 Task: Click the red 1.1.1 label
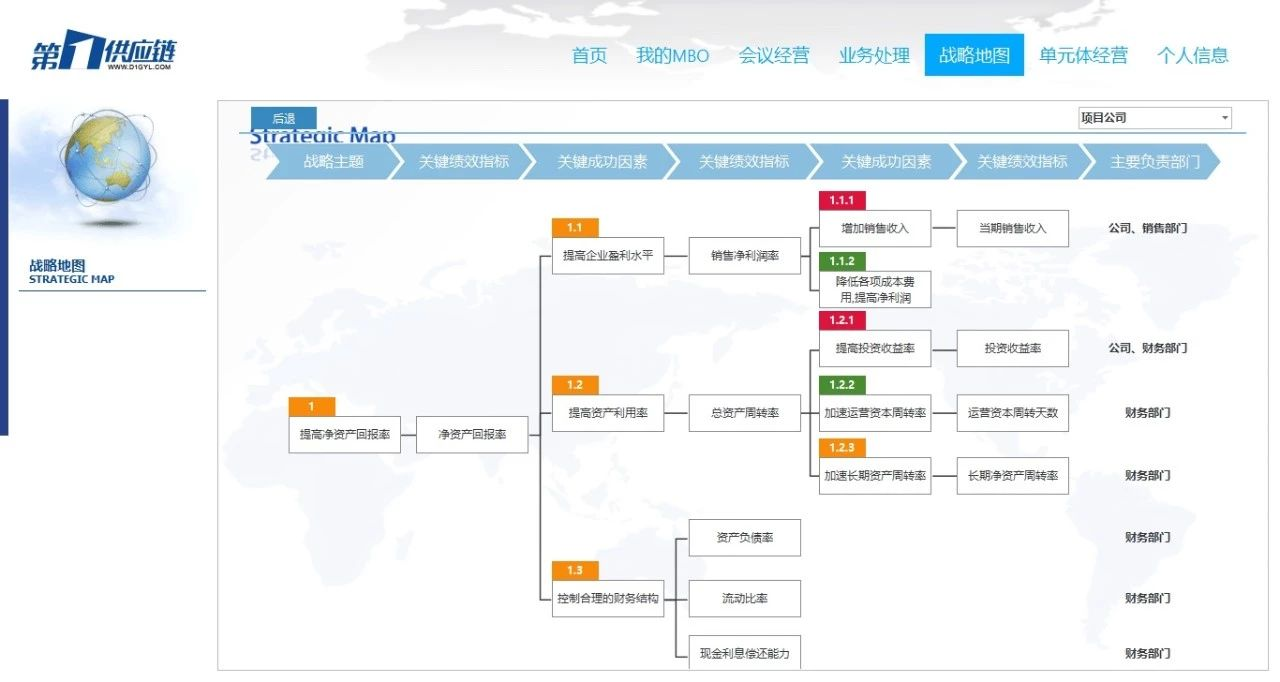click(x=842, y=201)
